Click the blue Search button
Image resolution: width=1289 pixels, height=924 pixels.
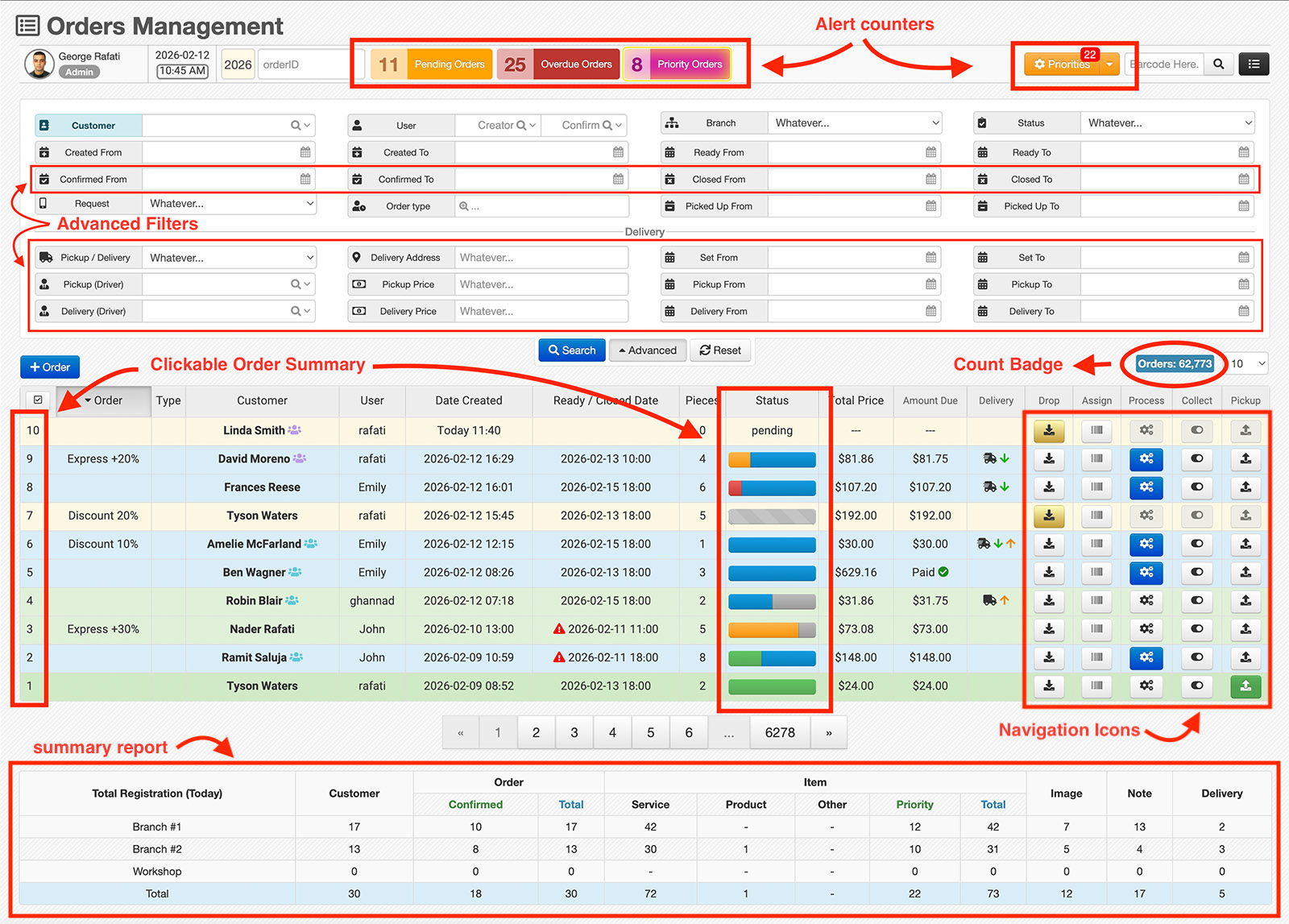click(x=572, y=350)
